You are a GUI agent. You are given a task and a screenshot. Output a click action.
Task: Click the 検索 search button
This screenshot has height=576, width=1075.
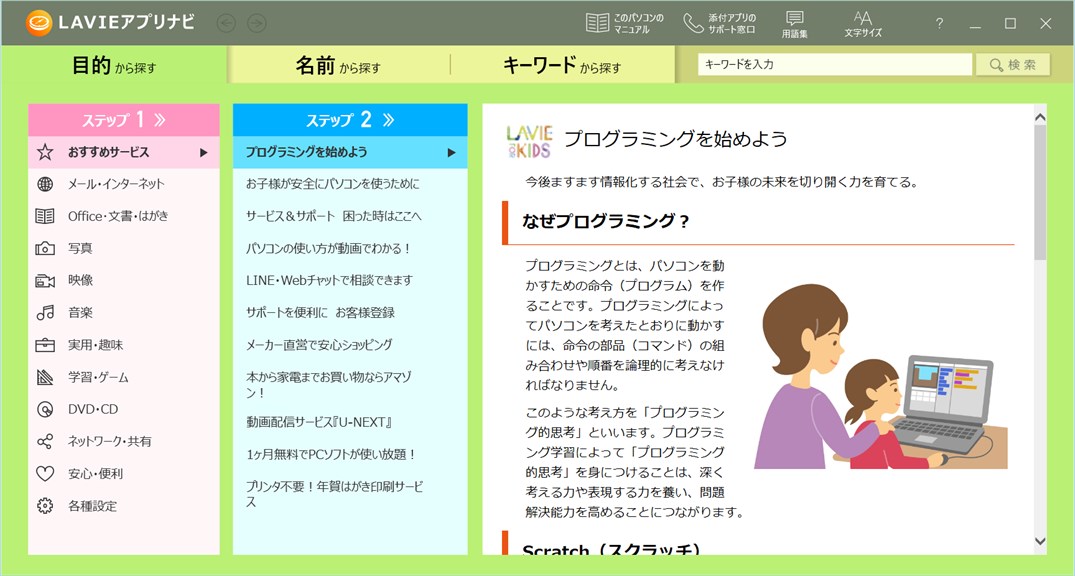tap(1013, 65)
